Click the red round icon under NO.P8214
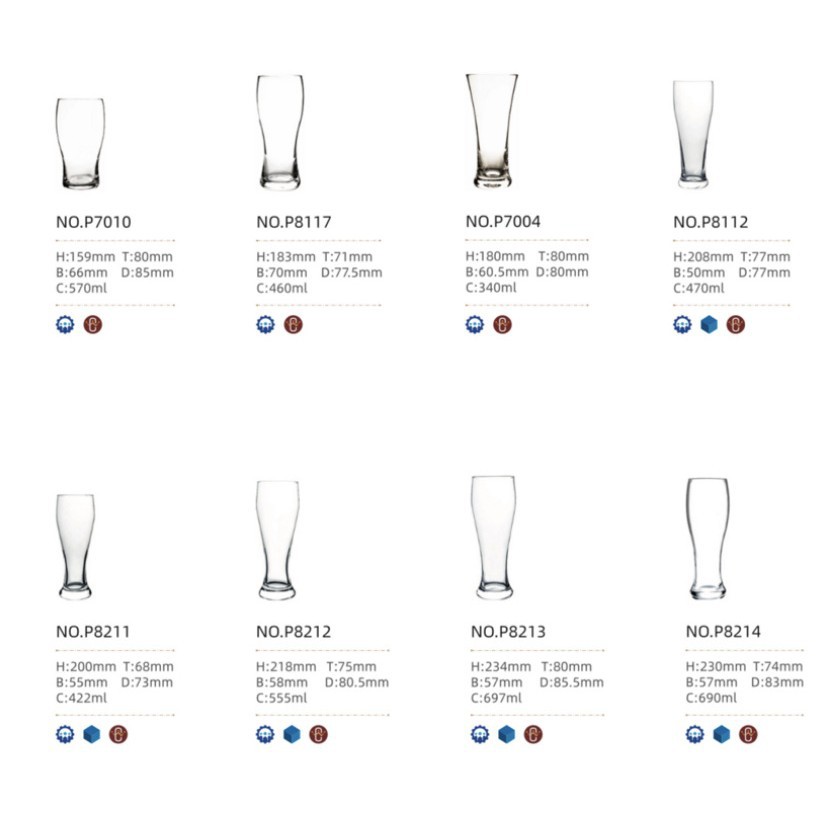The image size is (824, 824). [x=748, y=735]
